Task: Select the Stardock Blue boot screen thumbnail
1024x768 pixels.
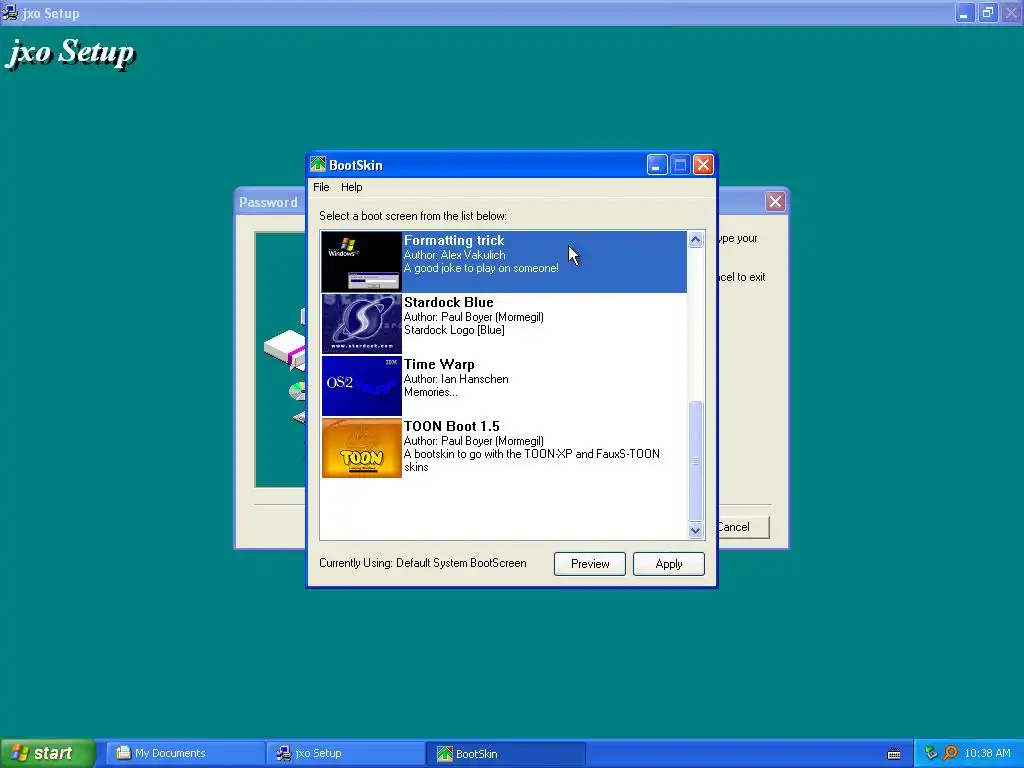Action: pos(361,324)
